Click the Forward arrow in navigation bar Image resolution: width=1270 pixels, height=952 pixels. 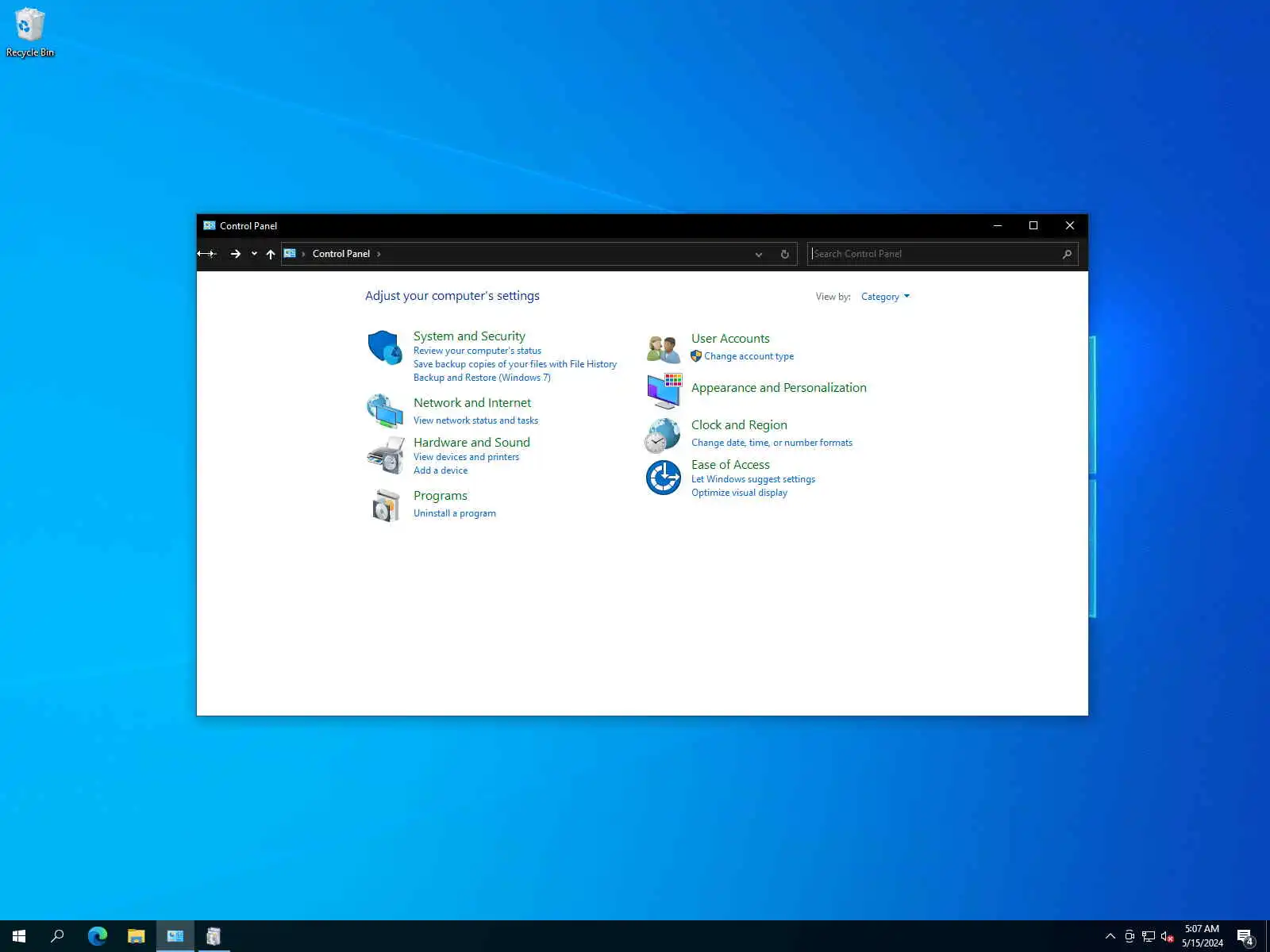pyautogui.click(x=235, y=254)
